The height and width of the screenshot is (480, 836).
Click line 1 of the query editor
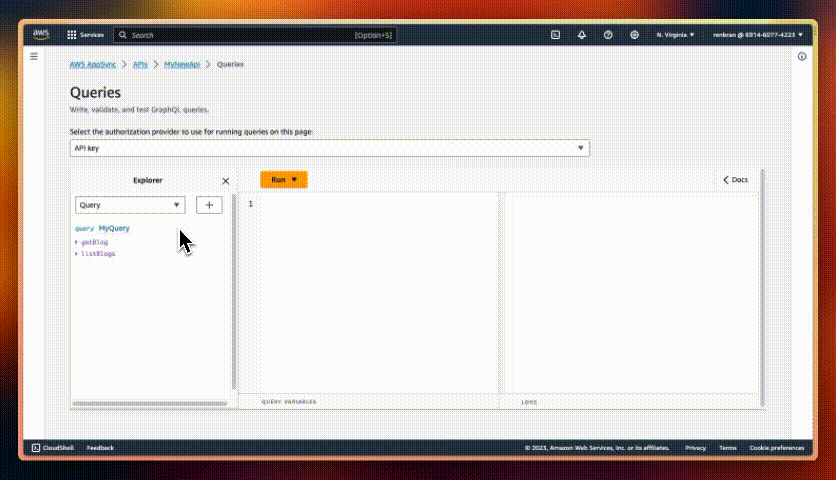(x=379, y=204)
